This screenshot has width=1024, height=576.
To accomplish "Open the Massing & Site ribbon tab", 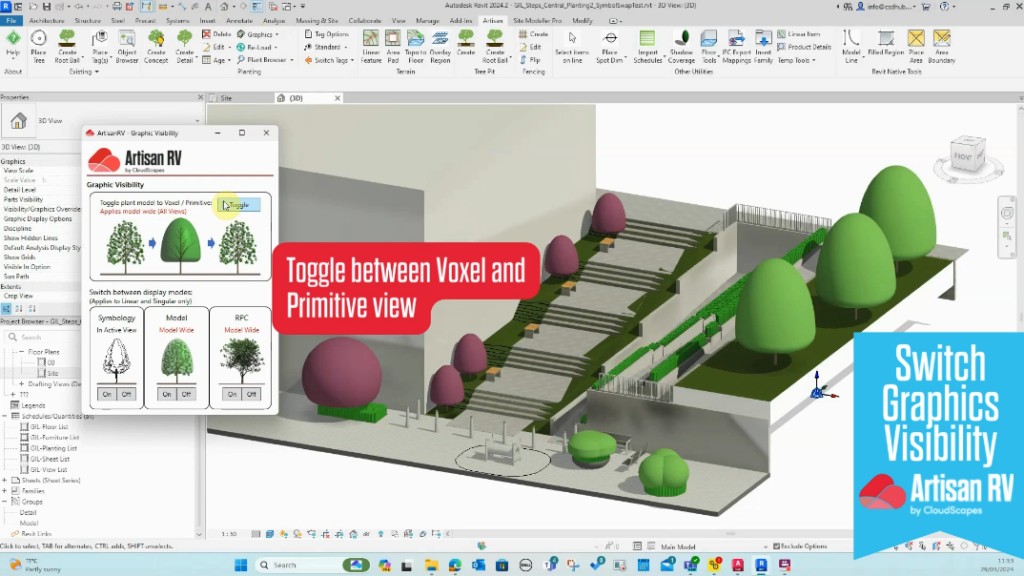I will [318, 19].
